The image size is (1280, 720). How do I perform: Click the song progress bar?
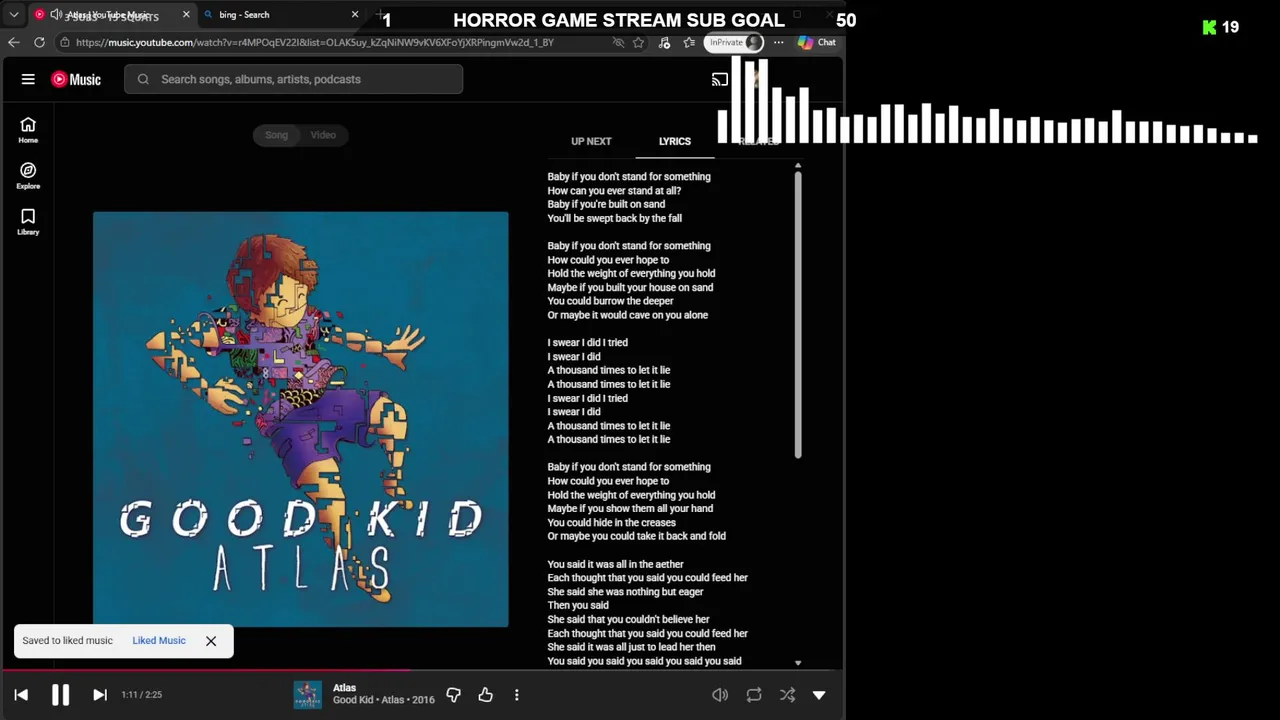[x=422, y=671]
